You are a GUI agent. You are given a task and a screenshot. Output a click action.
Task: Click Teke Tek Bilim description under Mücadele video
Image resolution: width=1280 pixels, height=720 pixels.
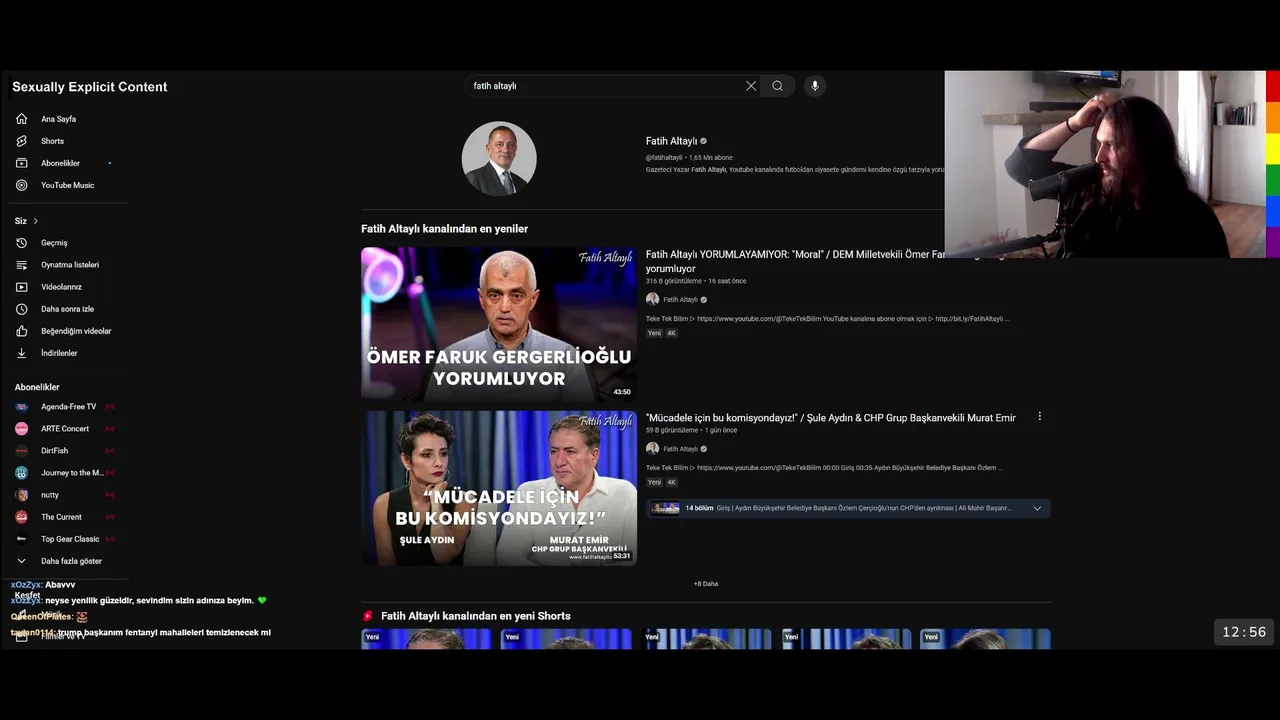tap(824, 468)
